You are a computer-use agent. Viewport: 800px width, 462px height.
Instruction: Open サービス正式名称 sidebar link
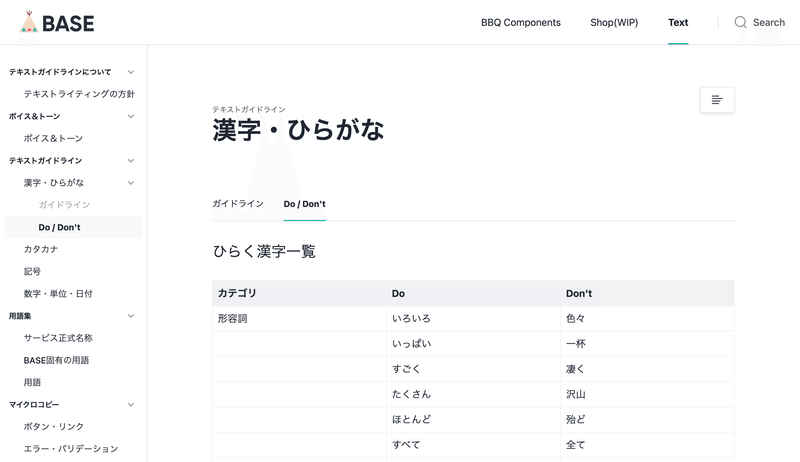tap(58, 338)
